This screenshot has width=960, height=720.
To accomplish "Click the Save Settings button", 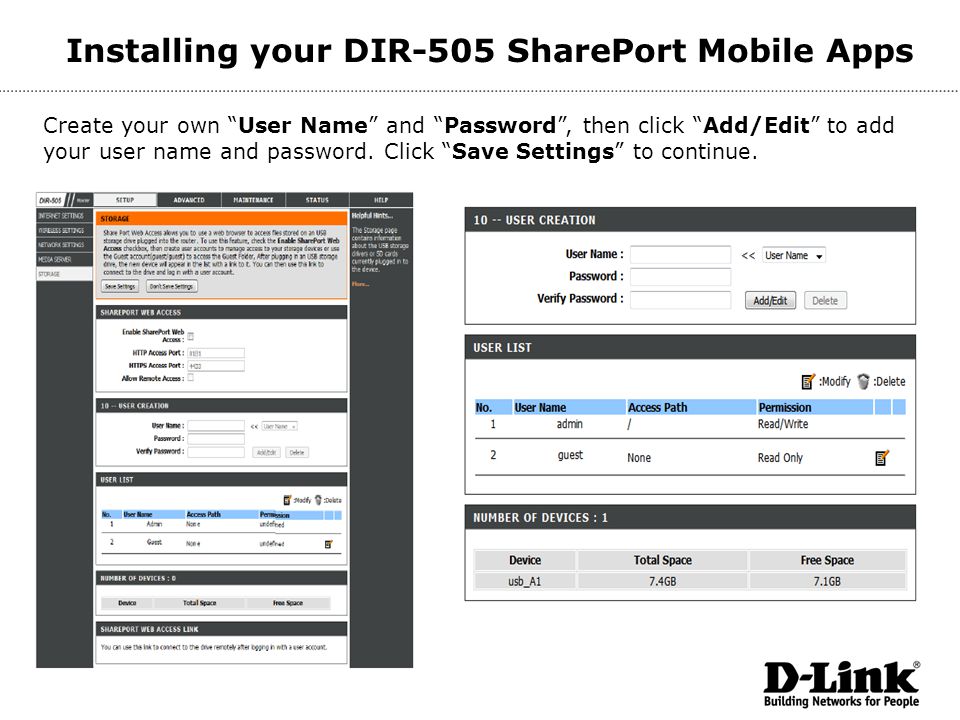I will coord(120,286).
